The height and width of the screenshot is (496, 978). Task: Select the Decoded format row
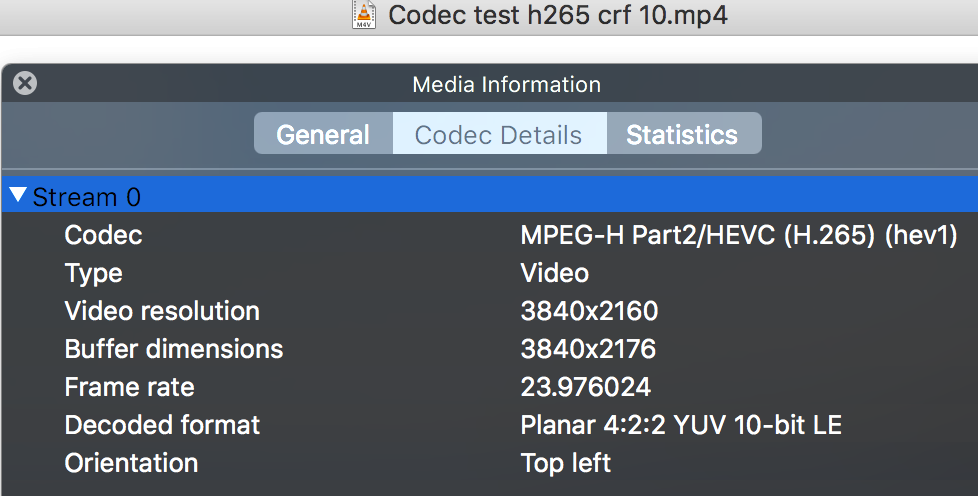pos(490,425)
